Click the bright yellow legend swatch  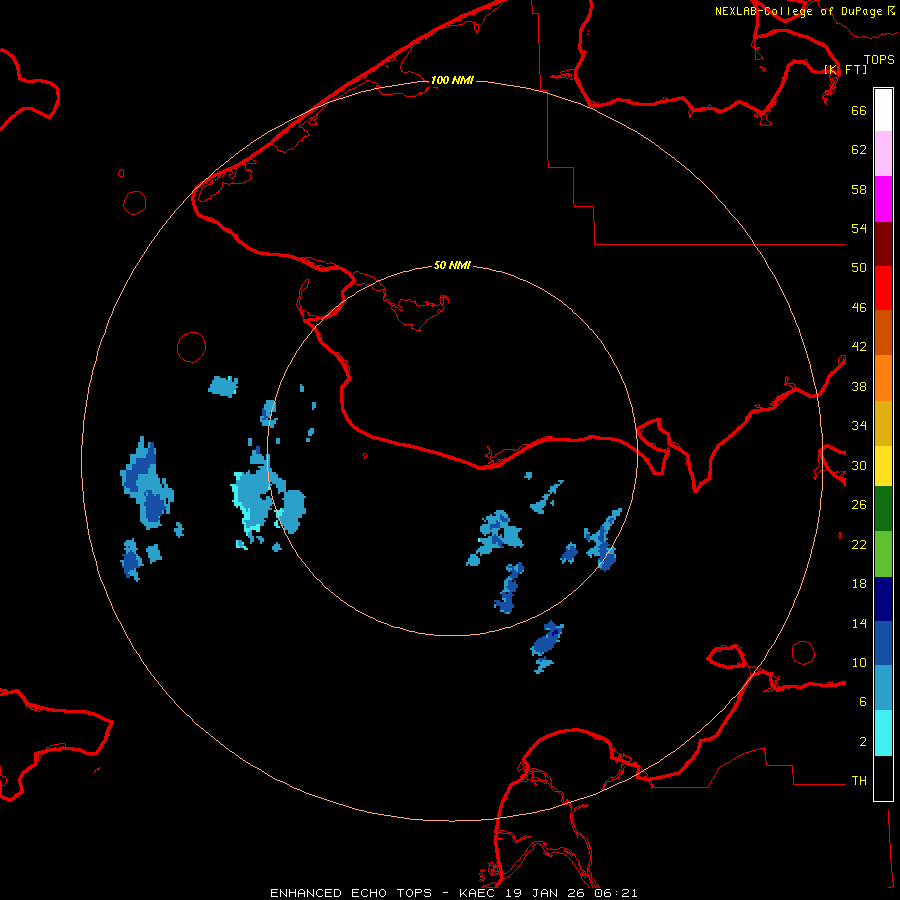click(x=883, y=465)
